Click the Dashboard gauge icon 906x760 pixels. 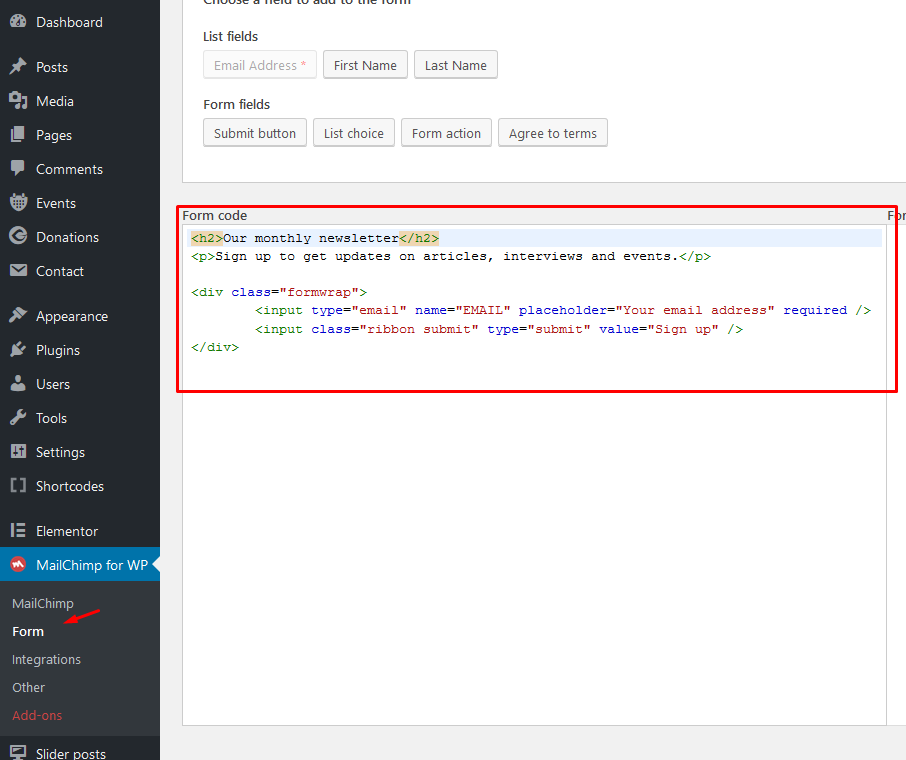[x=18, y=22]
